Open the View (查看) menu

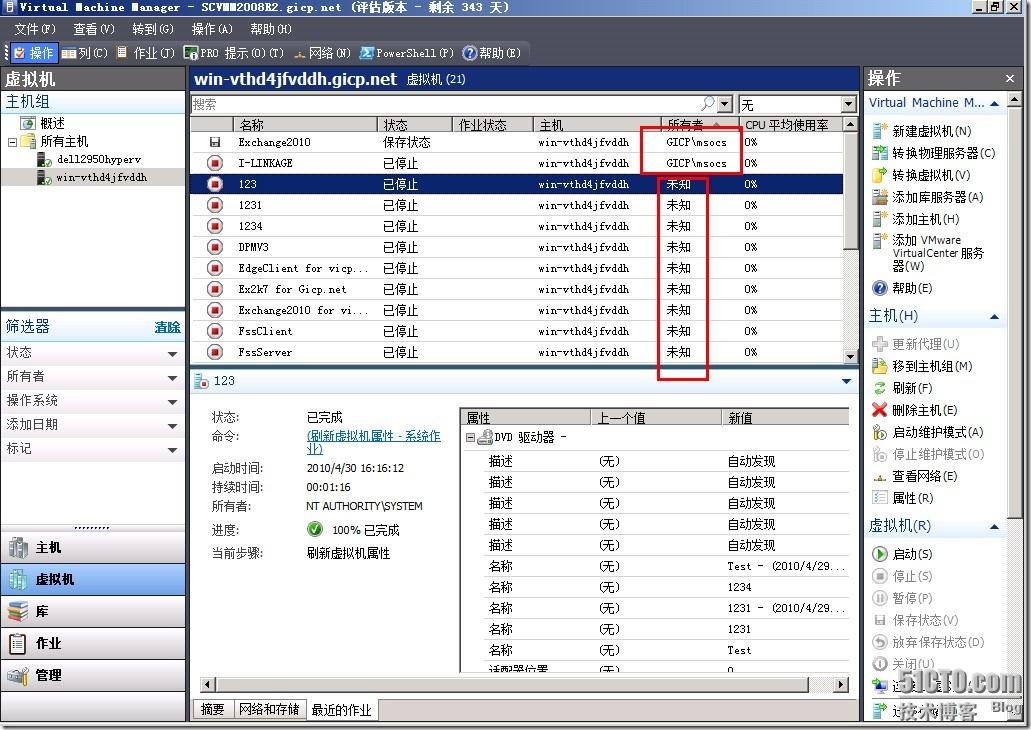tap(93, 29)
